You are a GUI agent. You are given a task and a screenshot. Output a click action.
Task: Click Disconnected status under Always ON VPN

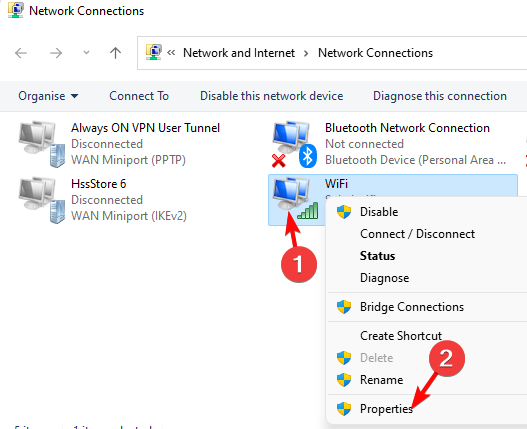(107, 144)
